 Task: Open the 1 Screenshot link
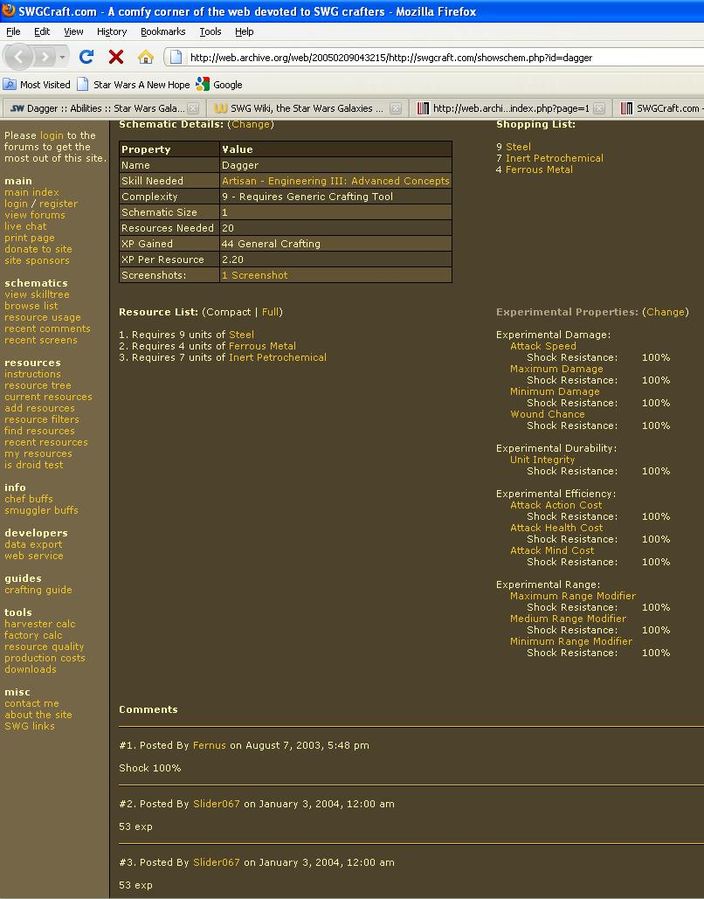coord(254,275)
